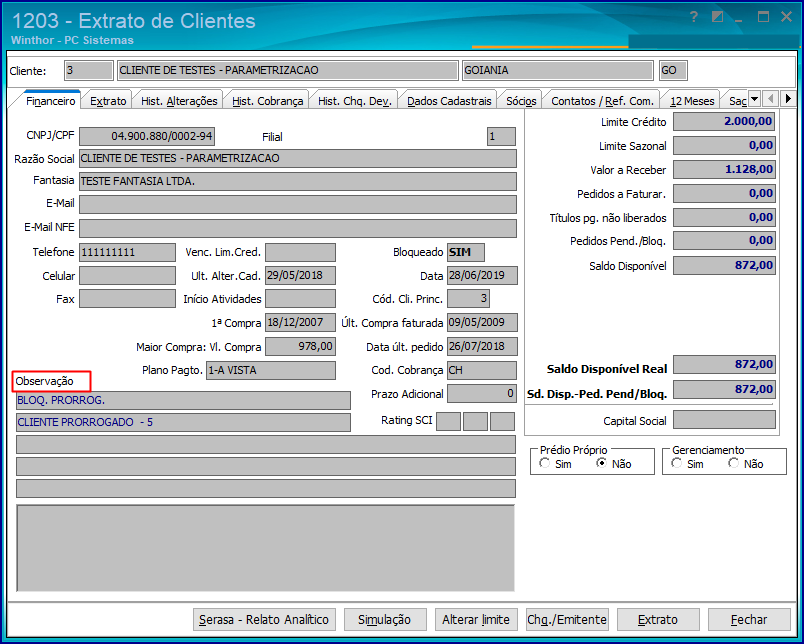804x644 pixels.
Task: Select Sim under Prédio Próprio
Action: point(545,464)
